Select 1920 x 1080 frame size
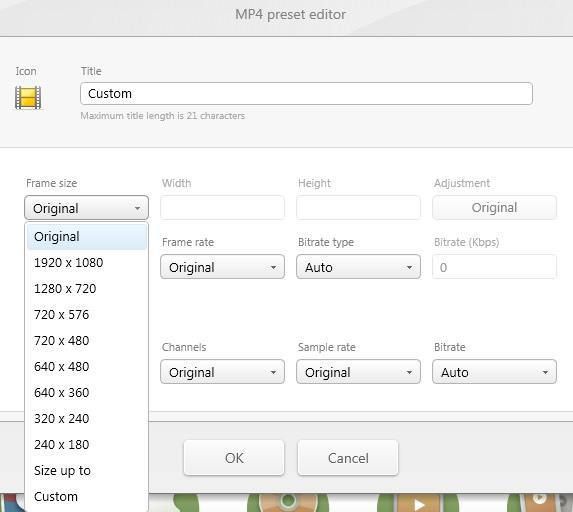 [x=87, y=263]
